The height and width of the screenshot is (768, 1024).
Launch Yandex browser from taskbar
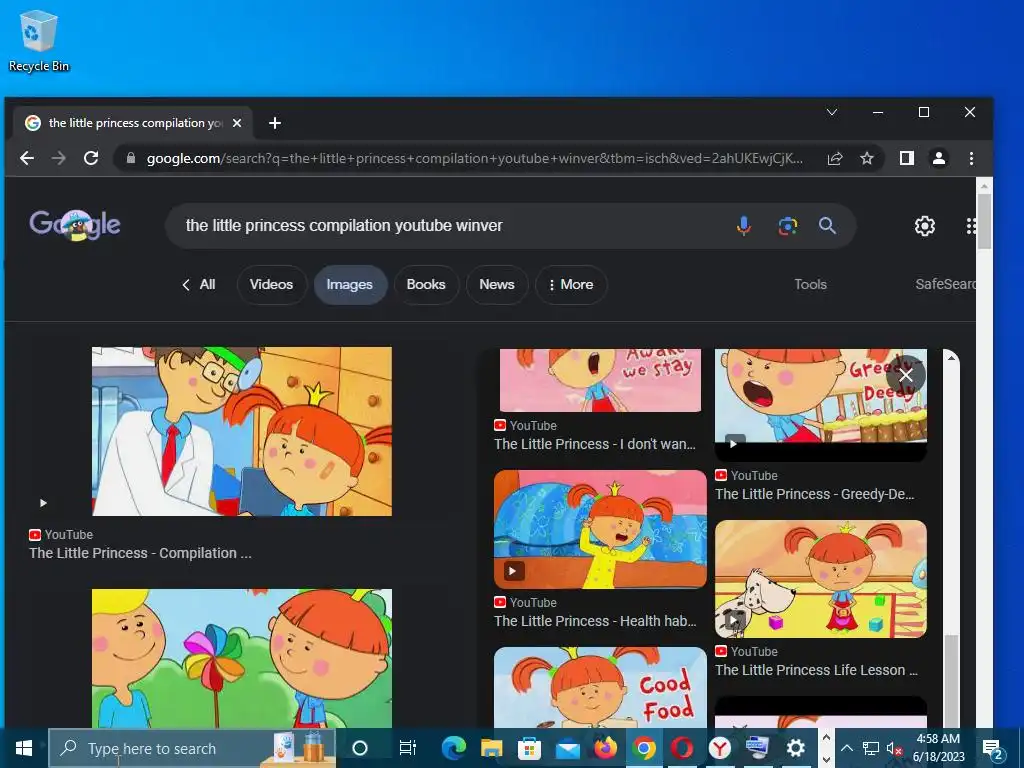pyautogui.click(x=720, y=748)
